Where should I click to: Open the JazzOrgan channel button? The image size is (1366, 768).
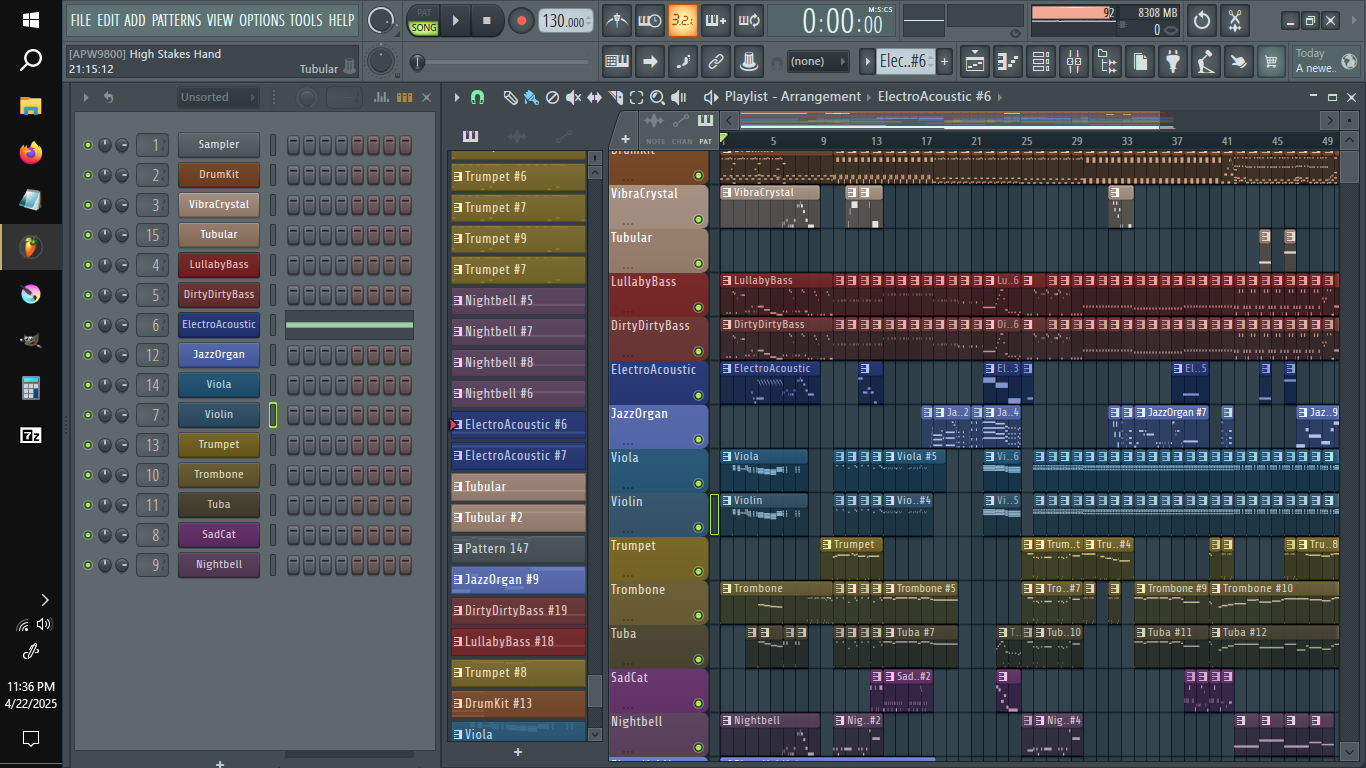(219, 355)
